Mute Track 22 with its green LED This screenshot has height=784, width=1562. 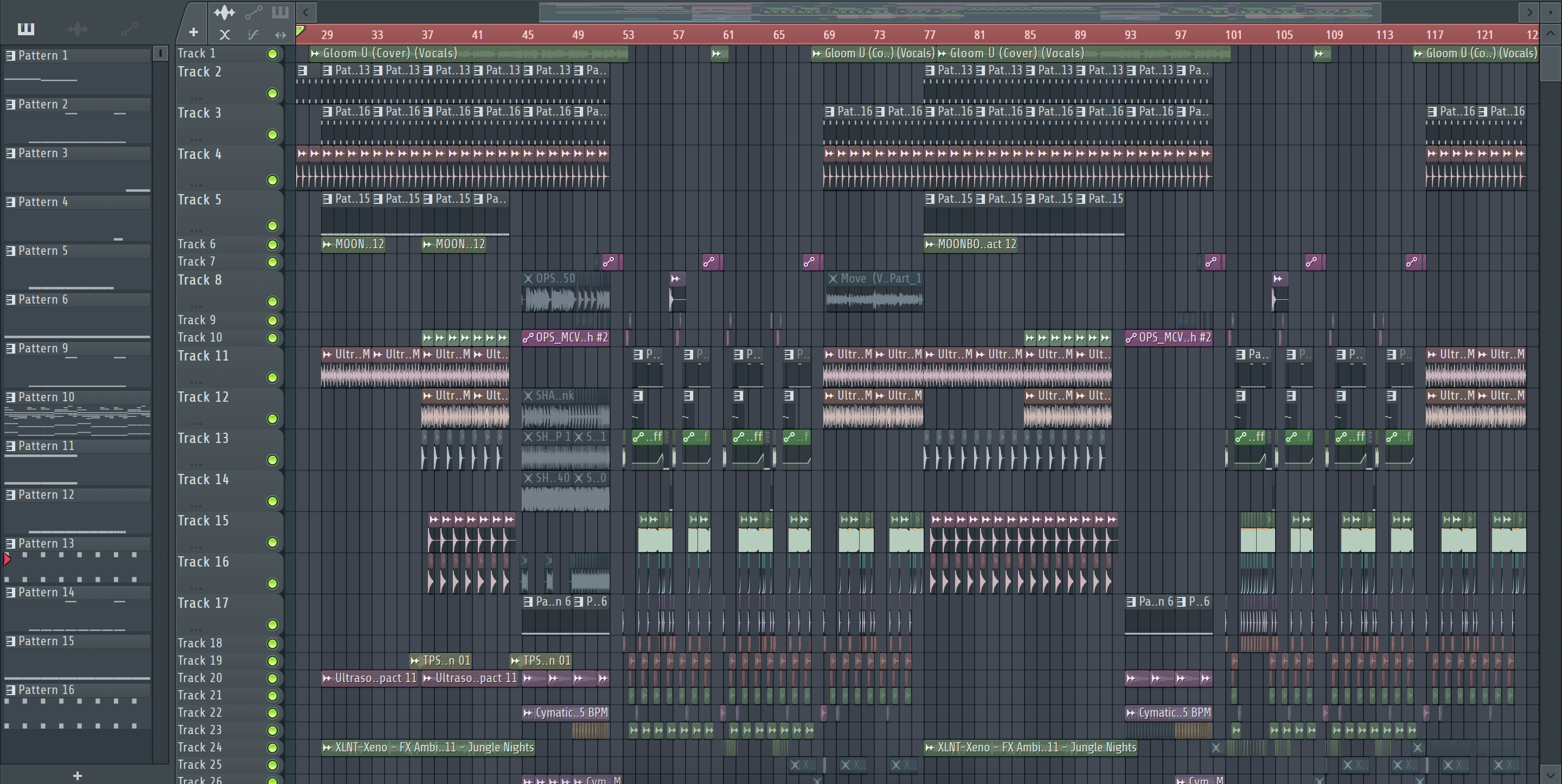pos(273,713)
